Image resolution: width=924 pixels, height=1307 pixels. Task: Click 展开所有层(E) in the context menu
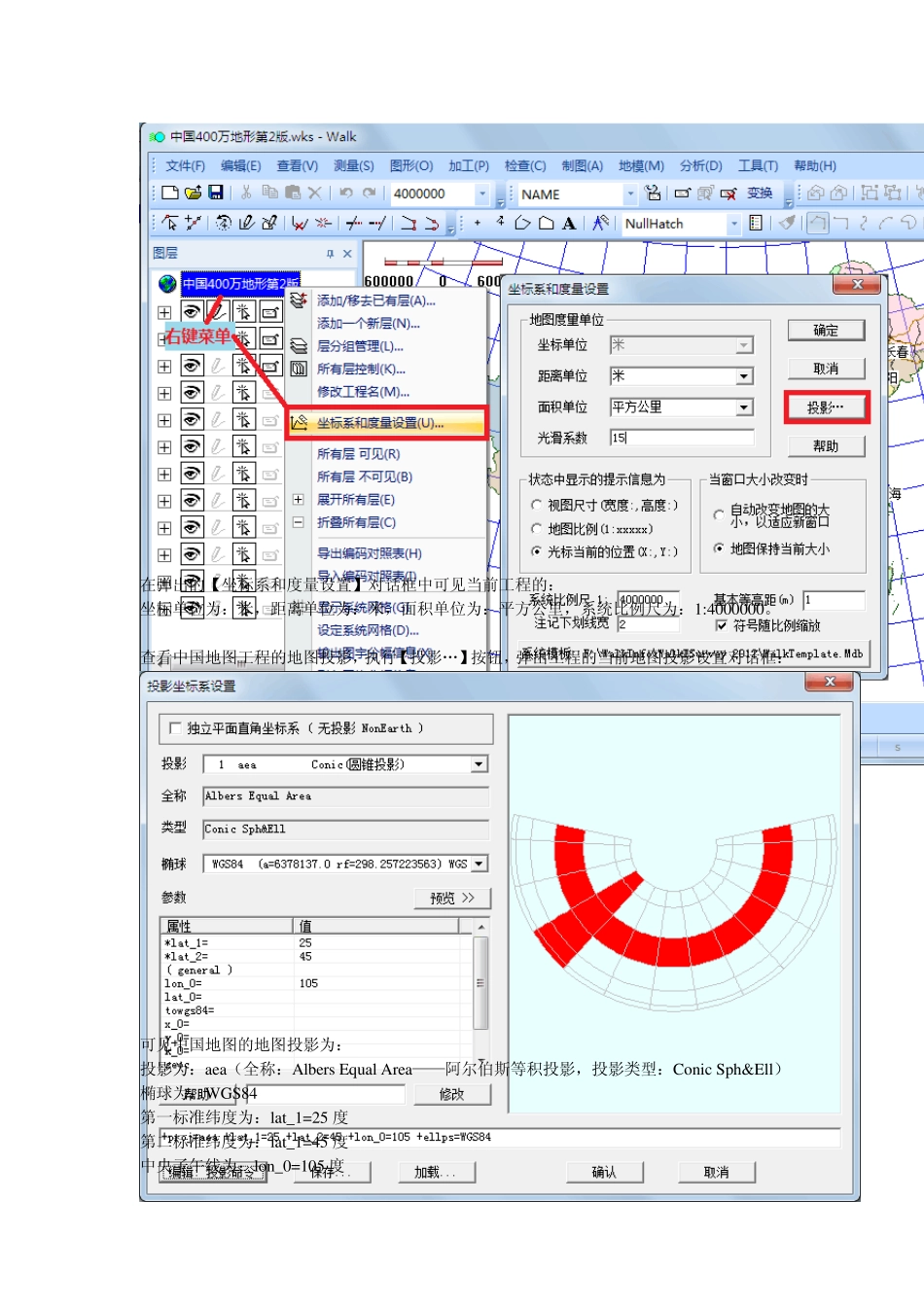click(x=356, y=500)
